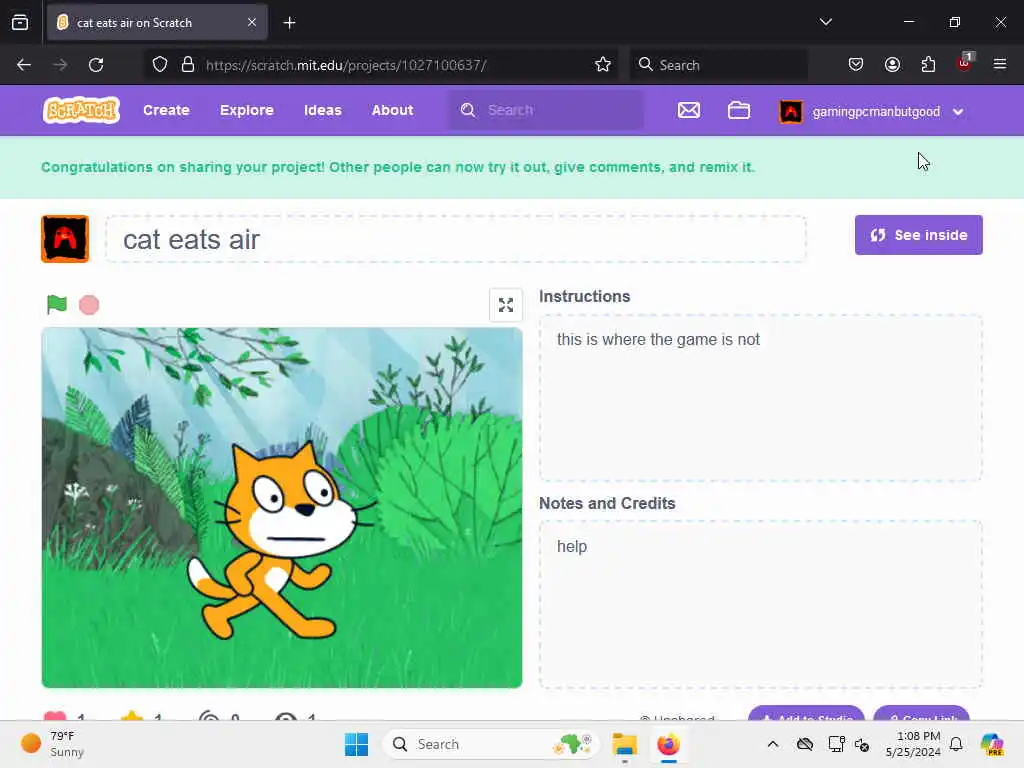Image resolution: width=1024 pixels, height=768 pixels.
Task: Open the Pocket save icon
Action: (x=856, y=64)
